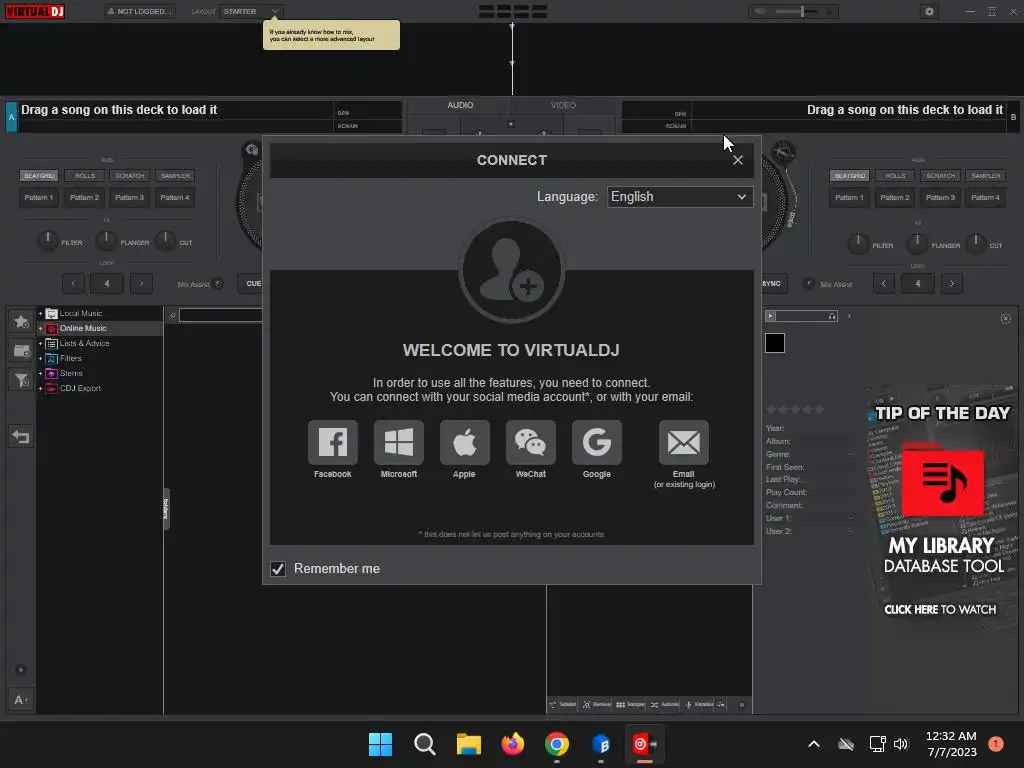Trigger left deck Pattern 4 pad

(x=175, y=197)
